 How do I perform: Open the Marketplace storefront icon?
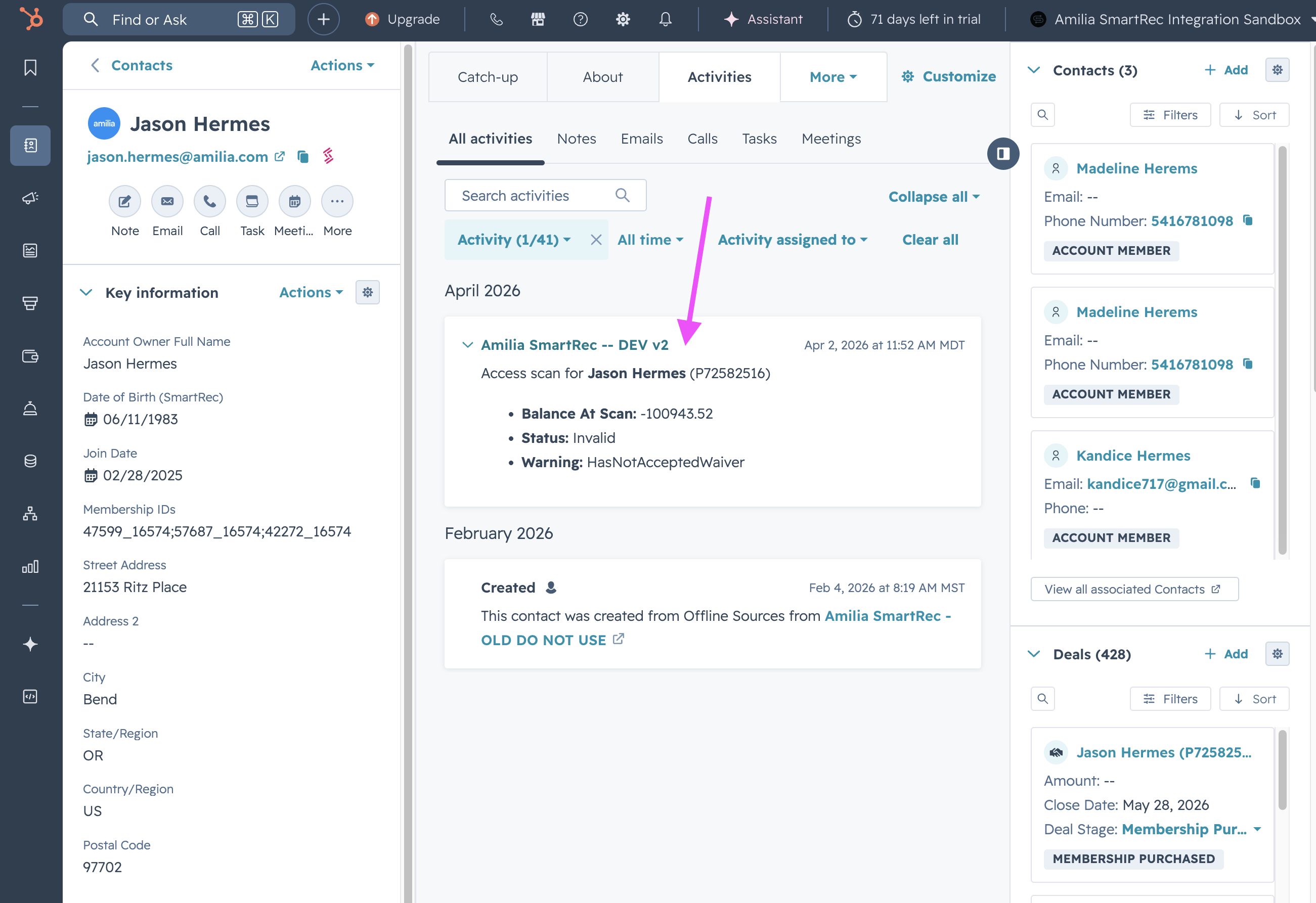(x=538, y=19)
